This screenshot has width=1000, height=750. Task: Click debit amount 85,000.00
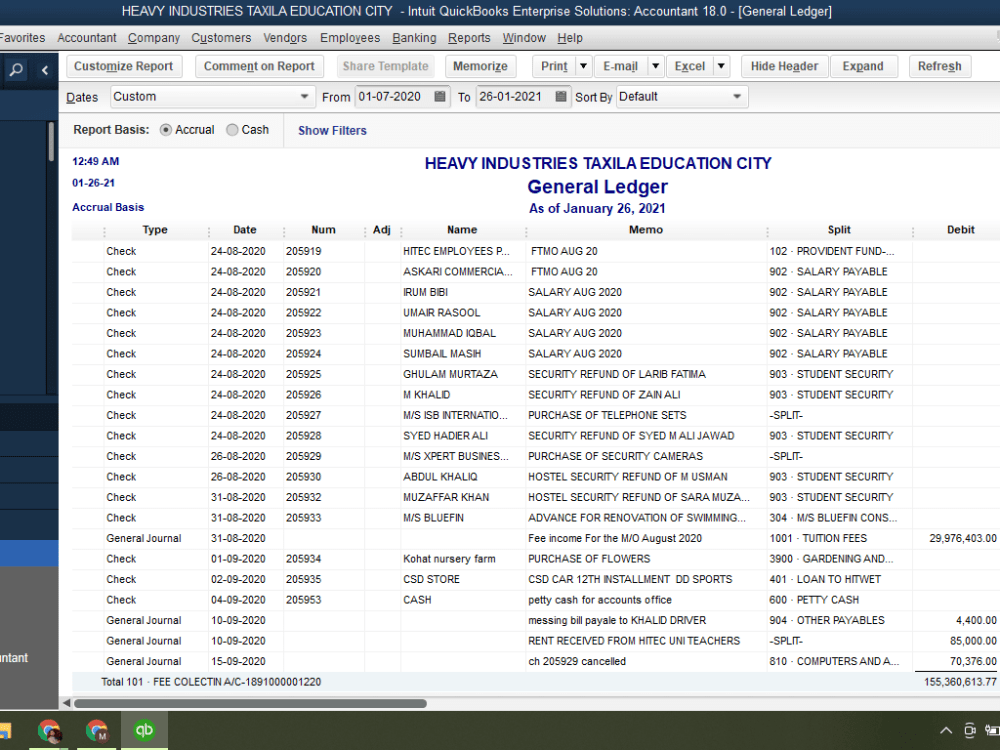(973, 641)
